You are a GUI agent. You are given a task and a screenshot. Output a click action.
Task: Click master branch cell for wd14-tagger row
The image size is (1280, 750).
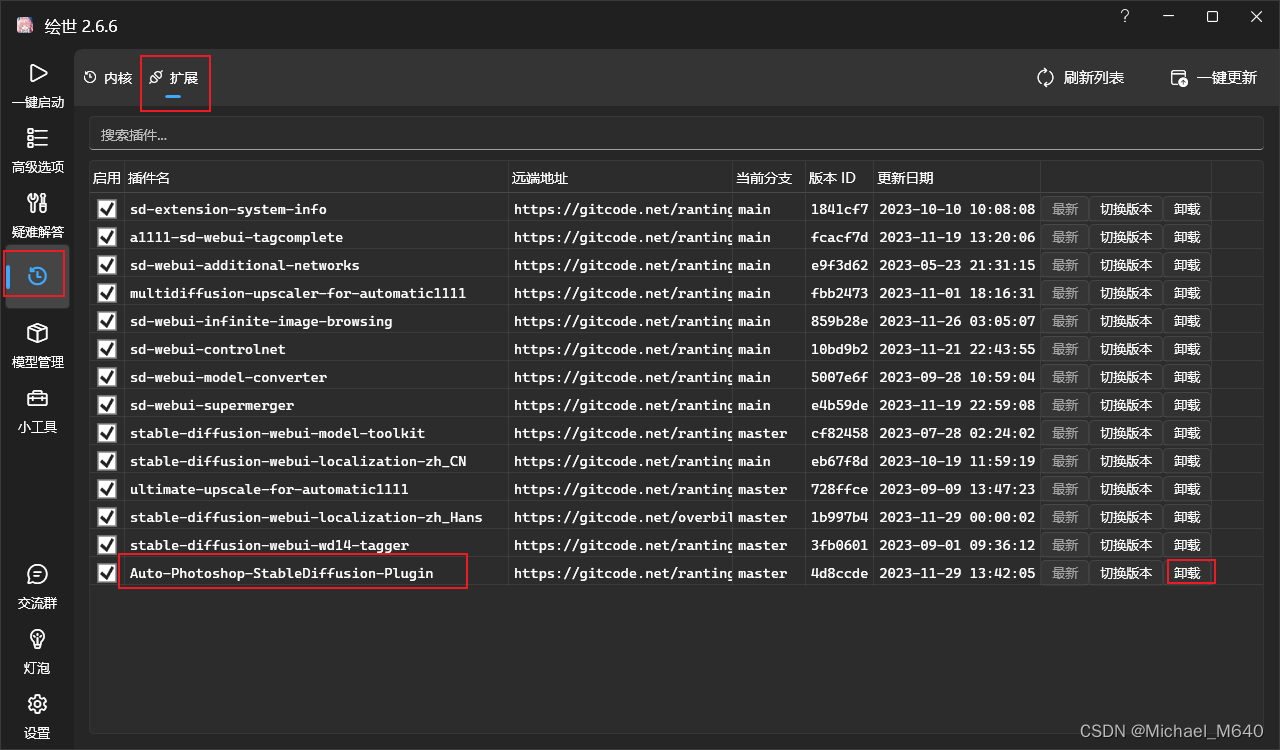tap(769, 545)
